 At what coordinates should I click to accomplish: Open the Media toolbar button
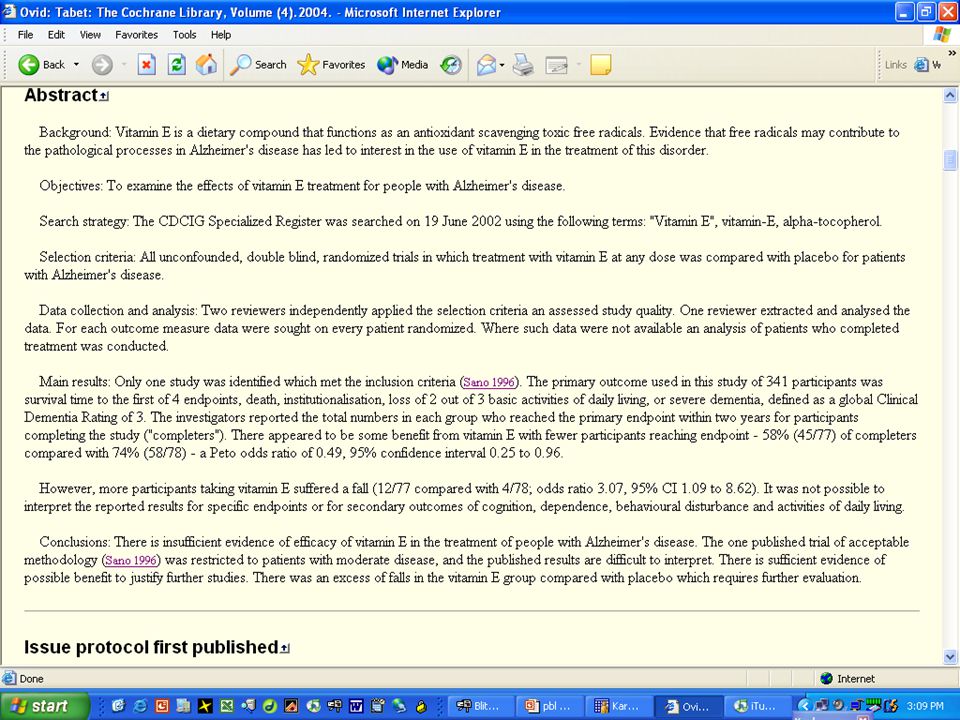[x=402, y=64]
